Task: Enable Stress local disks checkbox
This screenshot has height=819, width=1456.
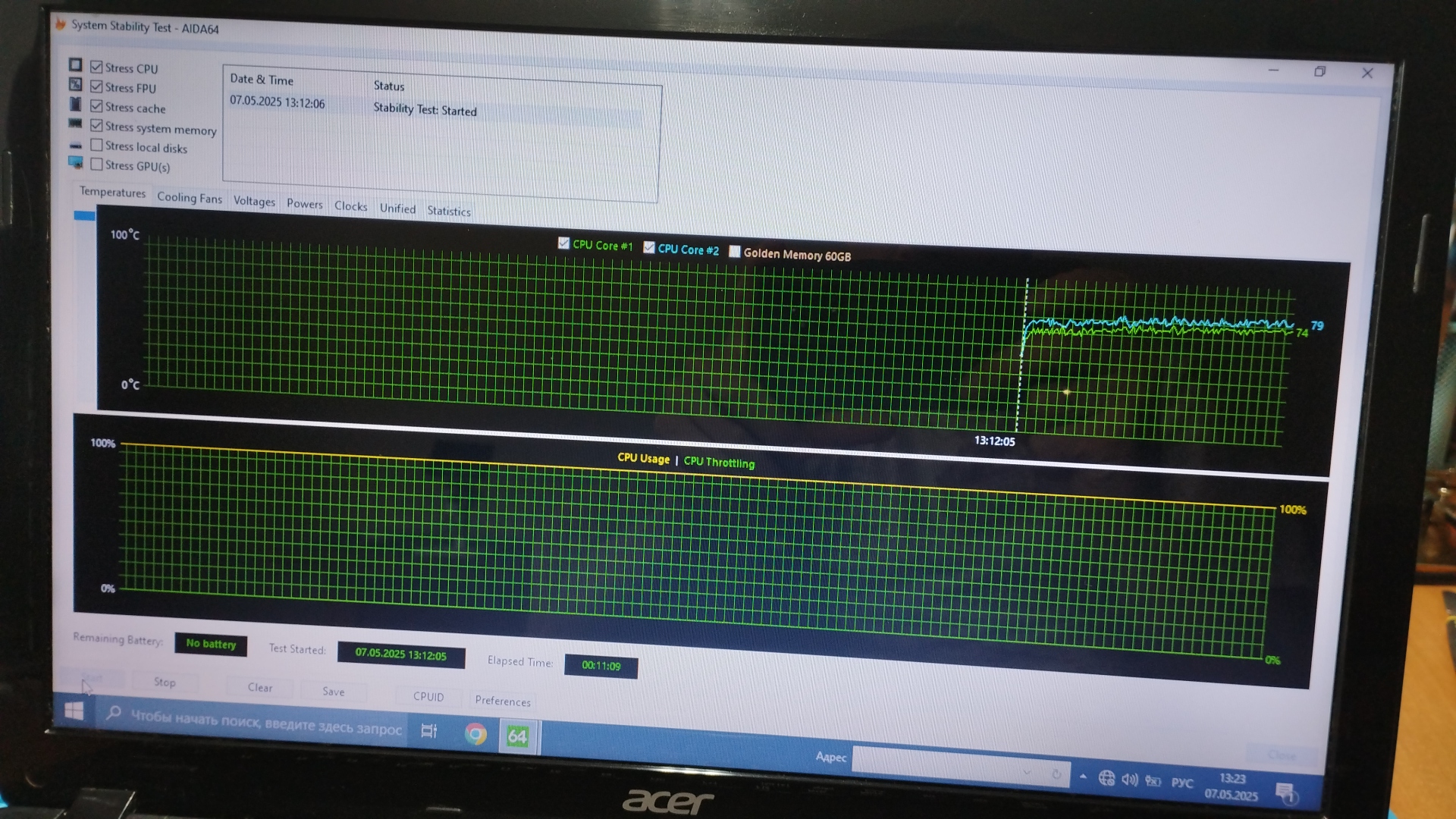Action: 96,145
